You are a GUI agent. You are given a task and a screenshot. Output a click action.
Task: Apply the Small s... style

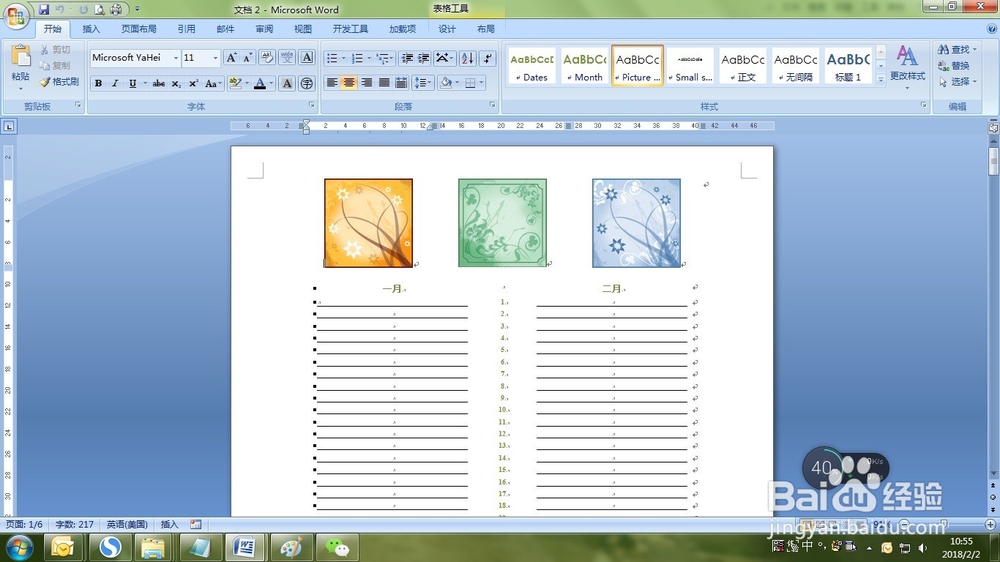(x=690, y=66)
